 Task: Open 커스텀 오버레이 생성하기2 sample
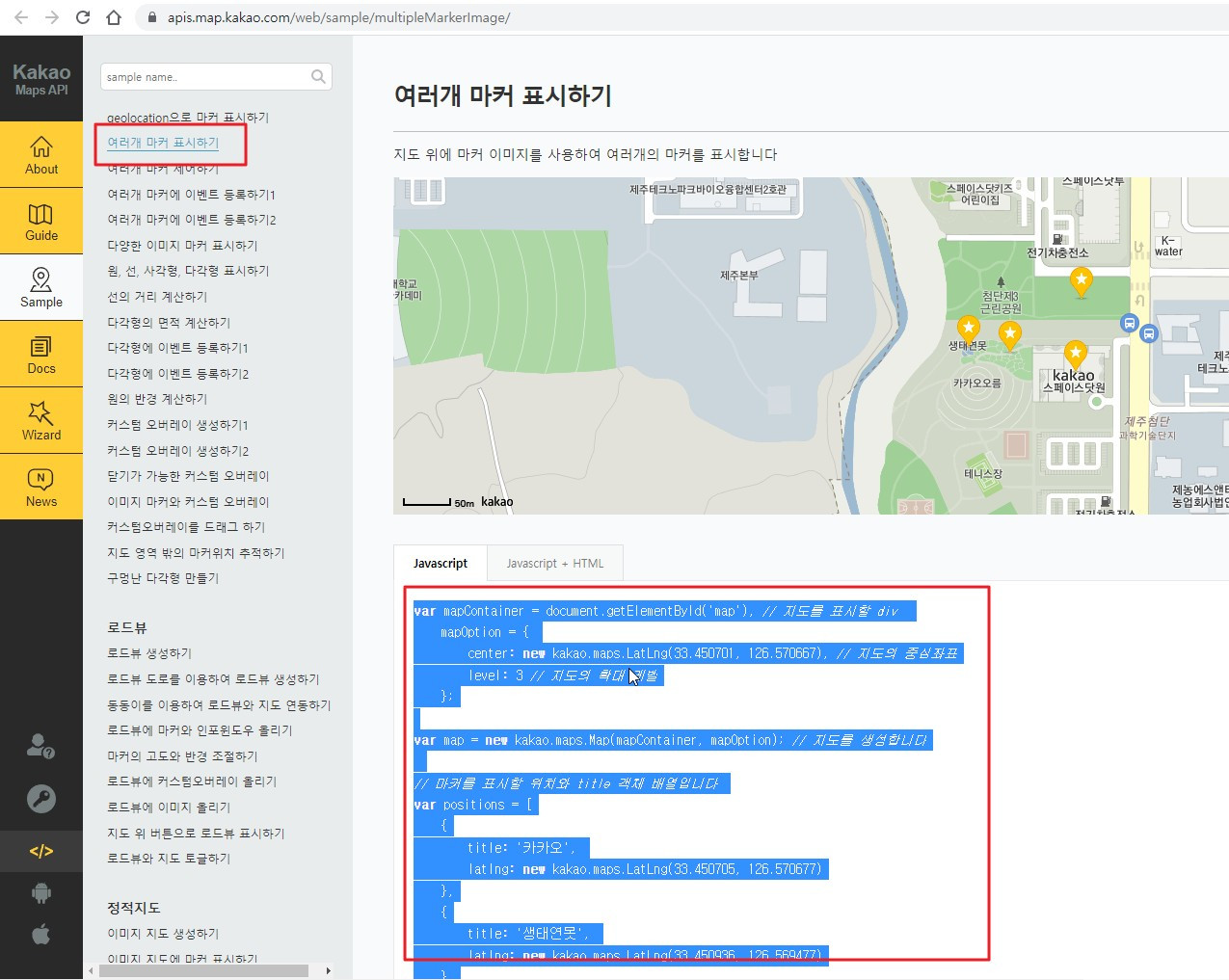[x=177, y=451]
